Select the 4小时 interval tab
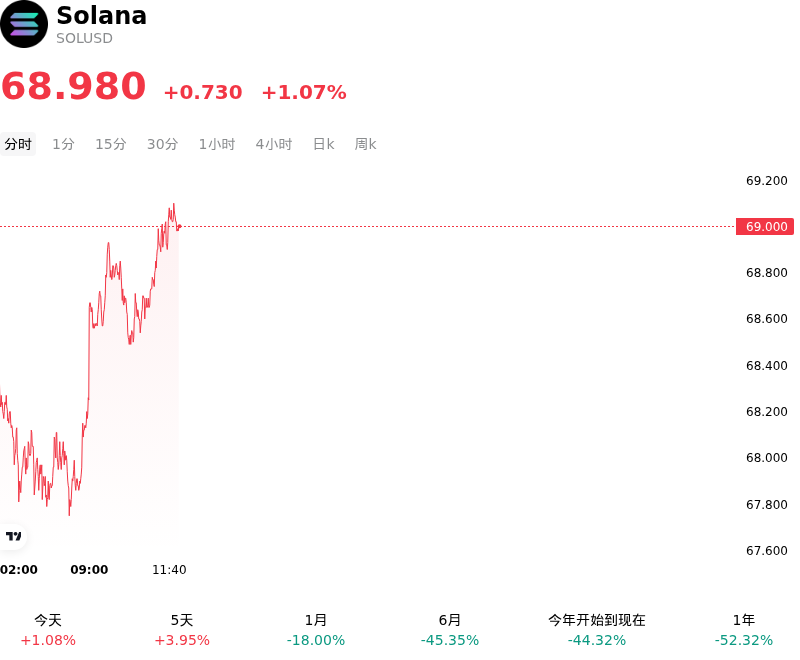The height and width of the screenshot is (660, 800). point(273,144)
